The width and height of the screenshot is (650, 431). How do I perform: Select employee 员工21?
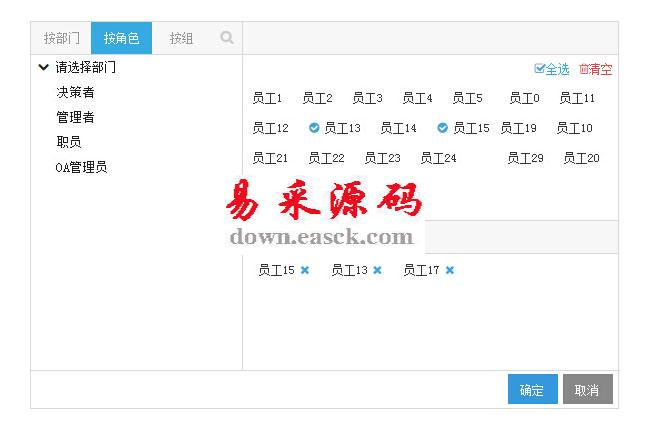pos(270,158)
